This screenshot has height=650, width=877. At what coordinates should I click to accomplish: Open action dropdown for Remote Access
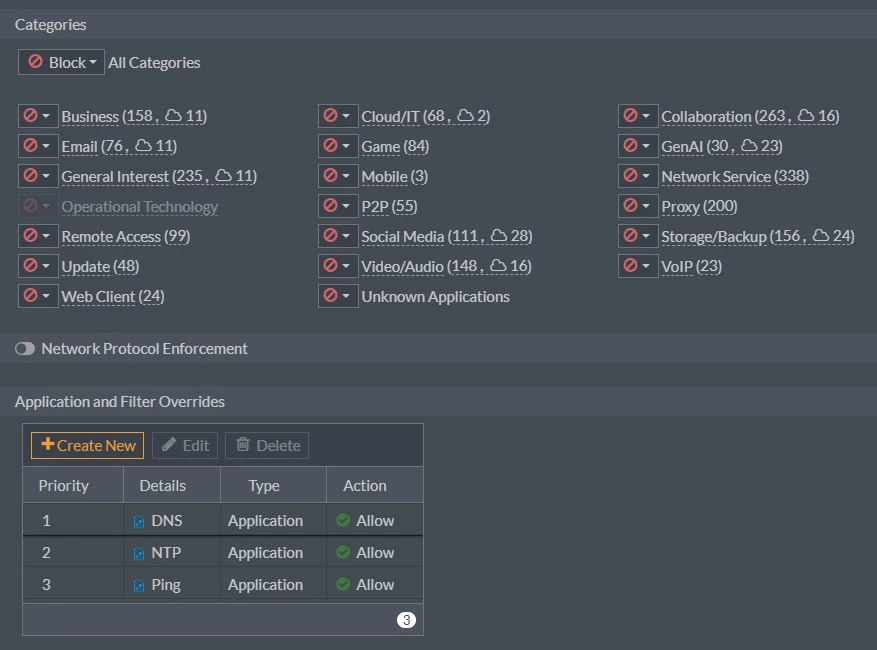[x=38, y=236]
